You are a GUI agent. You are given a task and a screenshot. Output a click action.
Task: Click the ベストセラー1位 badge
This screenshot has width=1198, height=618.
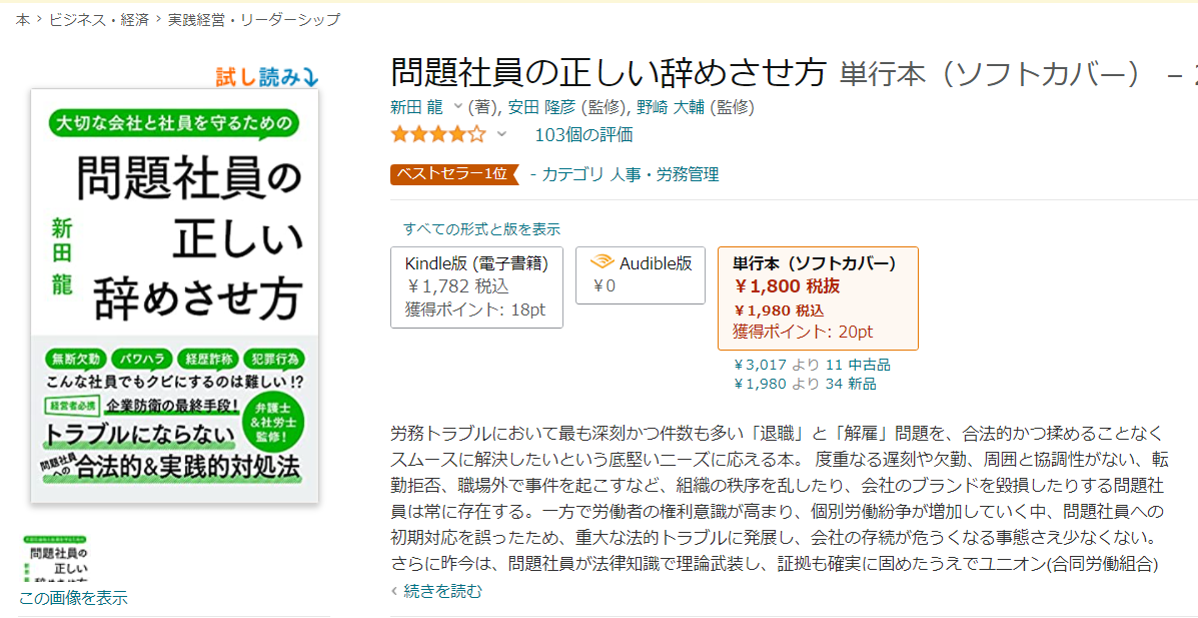[x=455, y=174]
